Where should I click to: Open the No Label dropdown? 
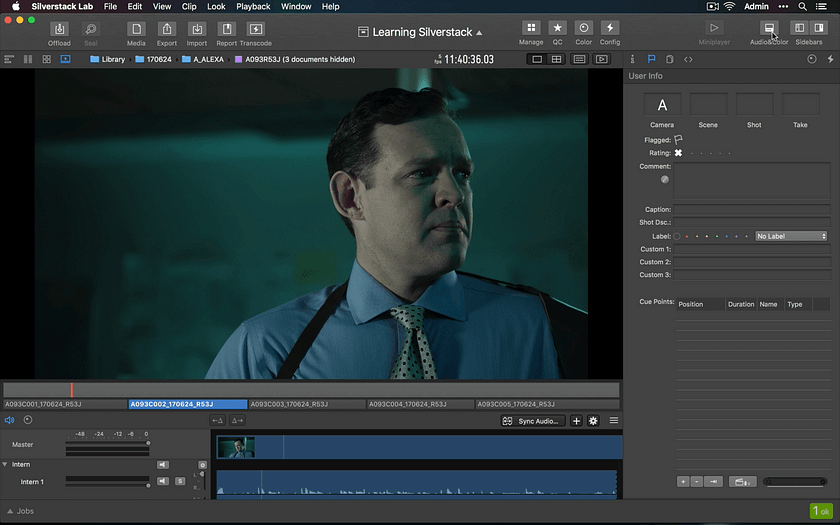pyautogui.click(x=791, y=236)
